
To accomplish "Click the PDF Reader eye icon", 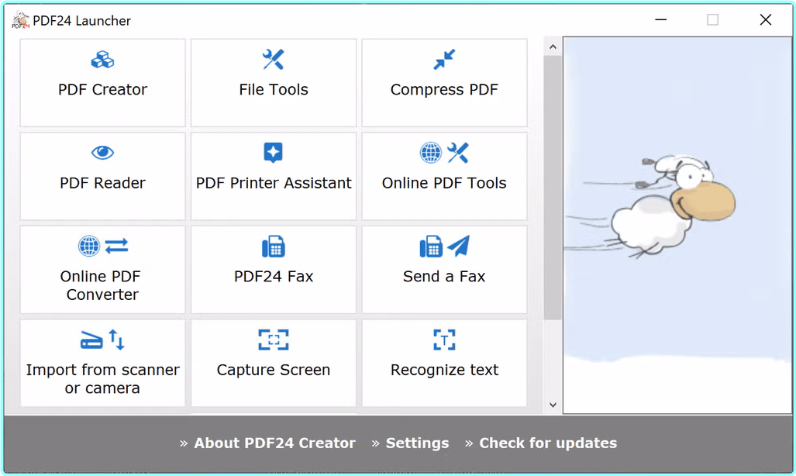I will click(x=103, y=152).
